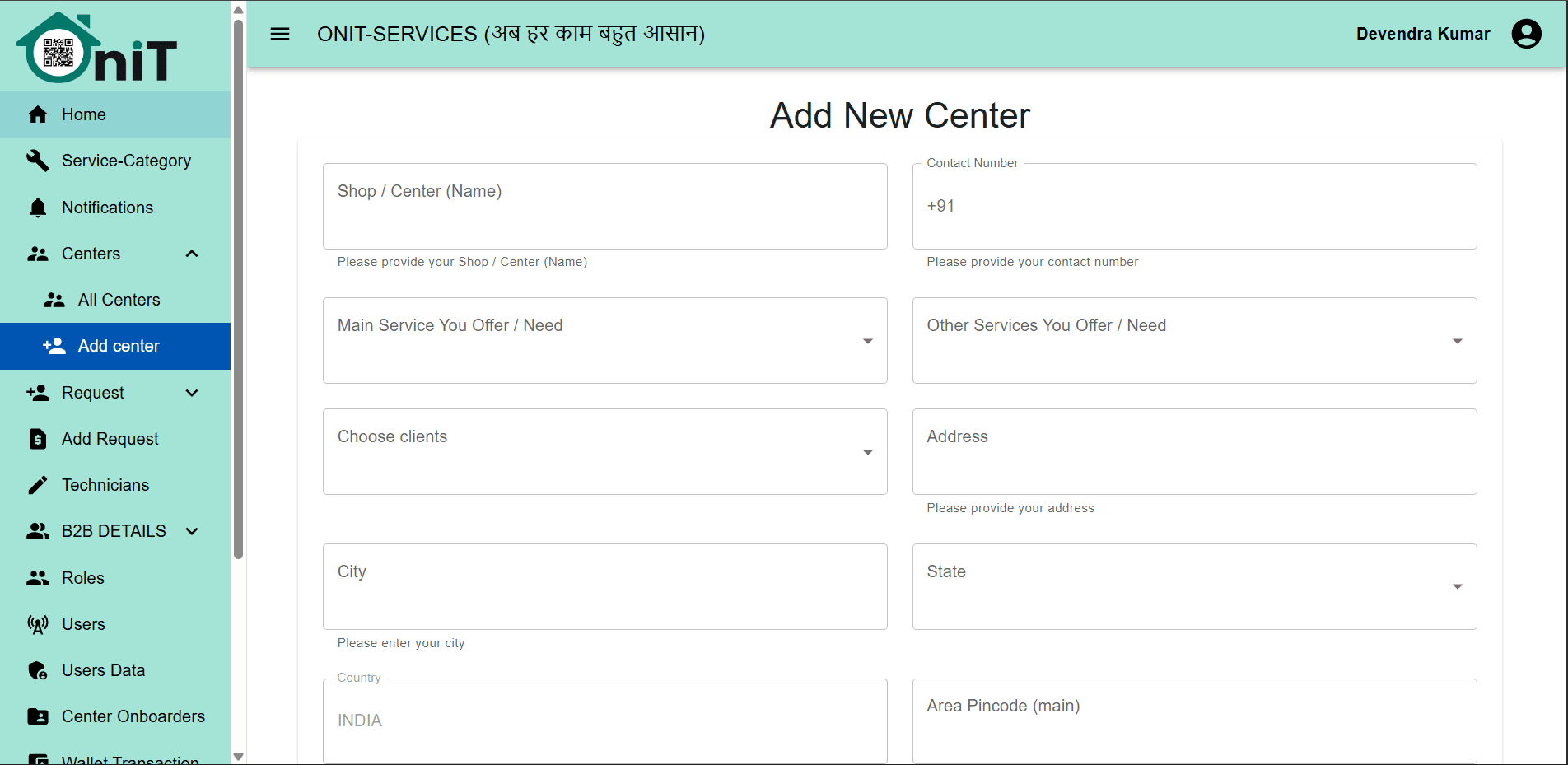Screen dimensions: 1568x765
Task: Click the Service-Category wrench icon
Action: click(38, 161)
